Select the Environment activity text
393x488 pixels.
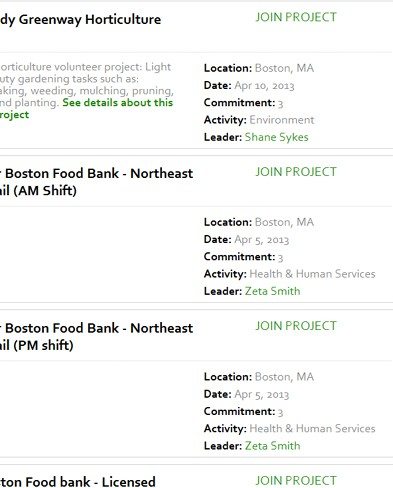tap(282, 120)
